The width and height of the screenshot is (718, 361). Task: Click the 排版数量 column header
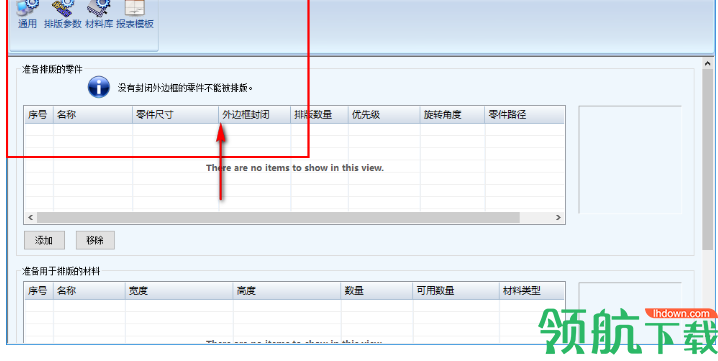[320, 115]
